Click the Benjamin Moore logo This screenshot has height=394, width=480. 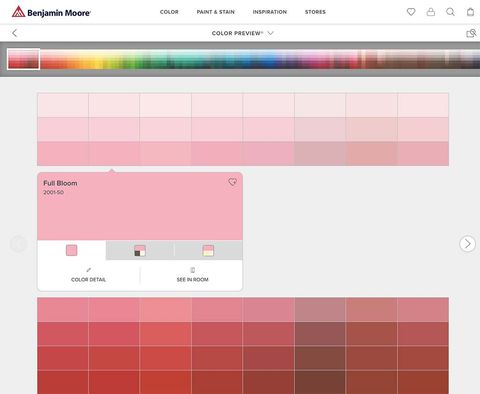point(51,12)
